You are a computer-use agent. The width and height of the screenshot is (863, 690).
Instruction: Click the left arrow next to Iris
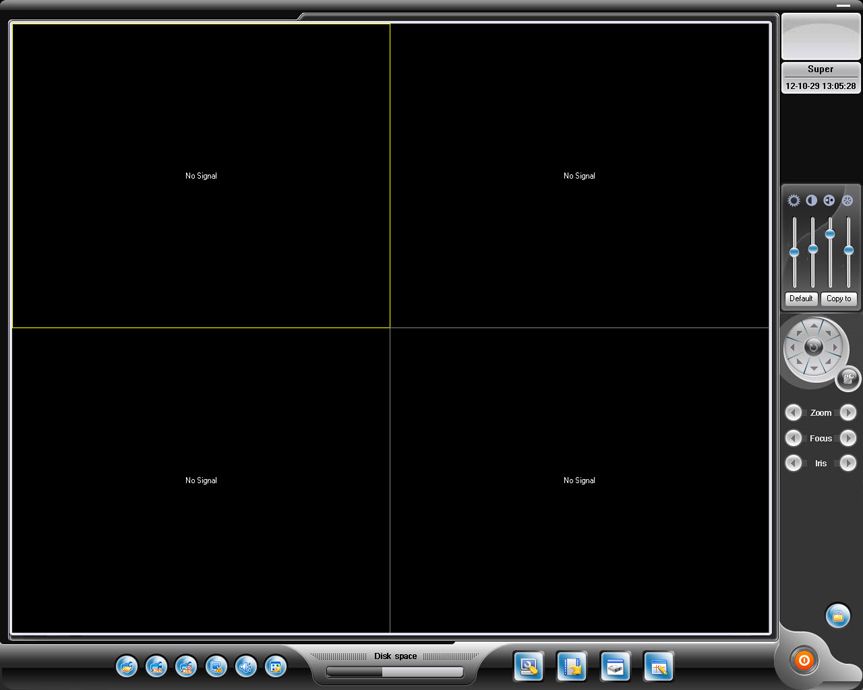click(793, 463)
